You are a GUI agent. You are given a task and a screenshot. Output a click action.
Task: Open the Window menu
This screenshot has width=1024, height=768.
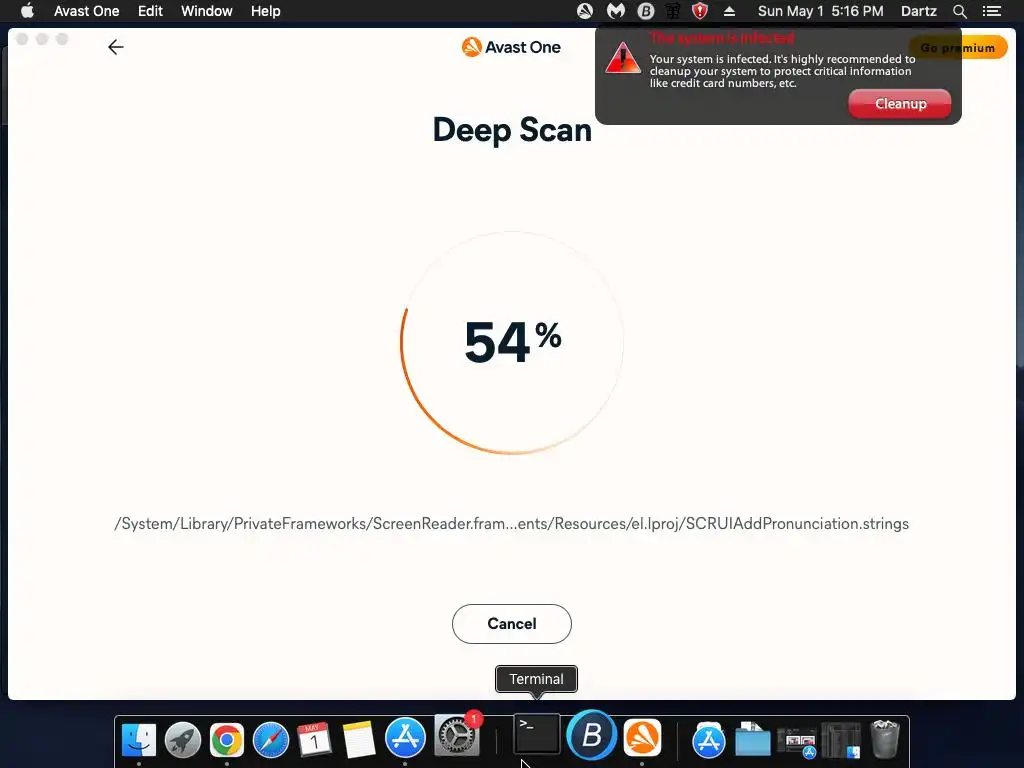206,11
